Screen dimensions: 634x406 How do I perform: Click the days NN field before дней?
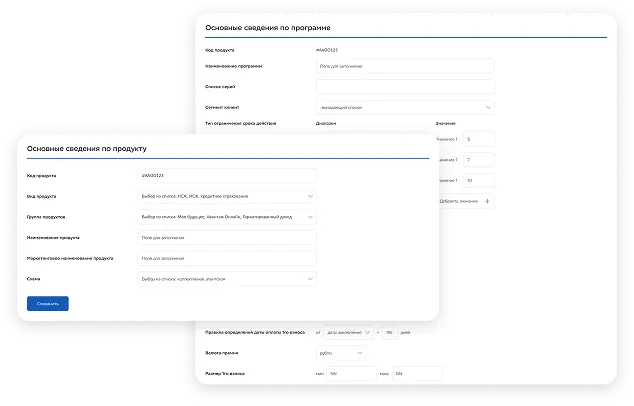[390, 332]
